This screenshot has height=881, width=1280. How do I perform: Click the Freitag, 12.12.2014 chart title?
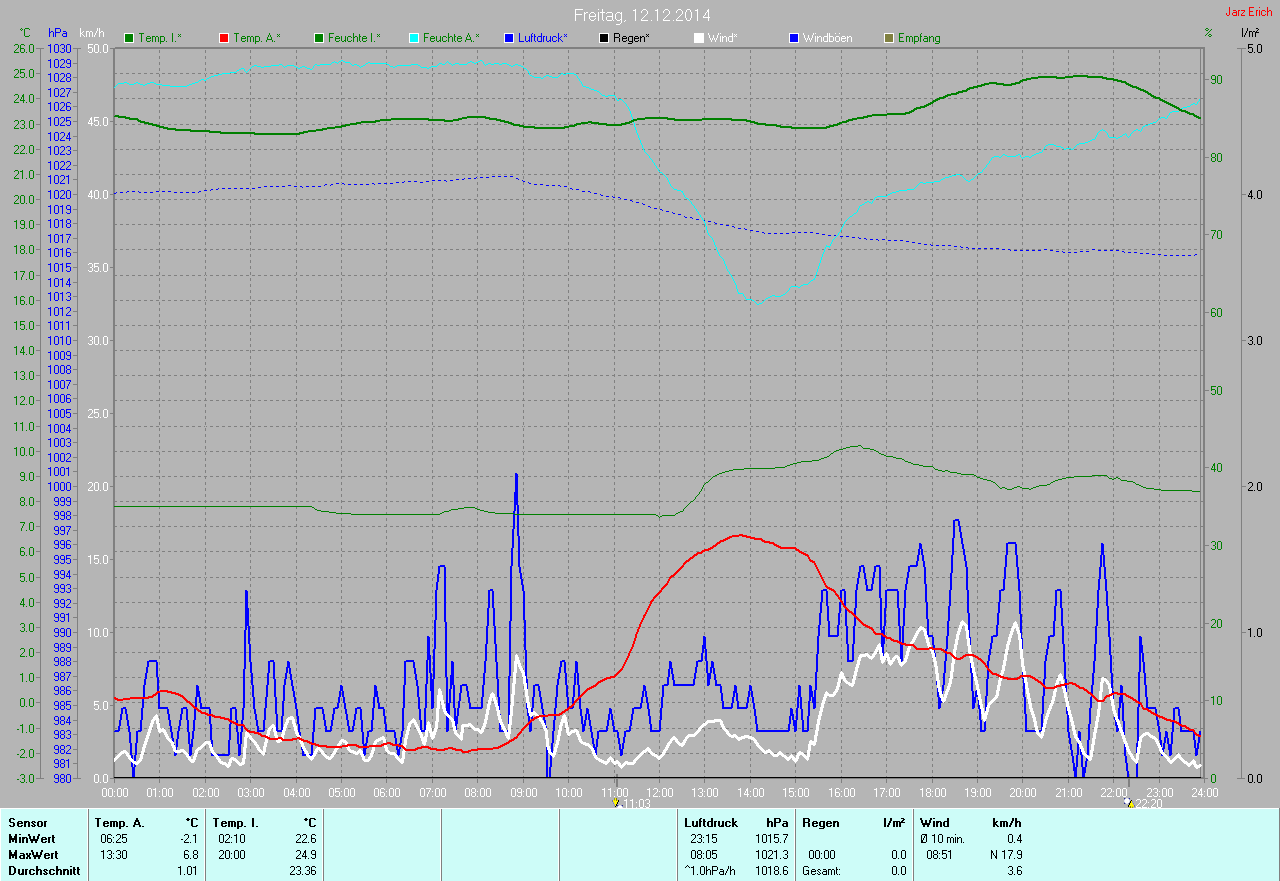pyautogui.click(x=642, y=15)
